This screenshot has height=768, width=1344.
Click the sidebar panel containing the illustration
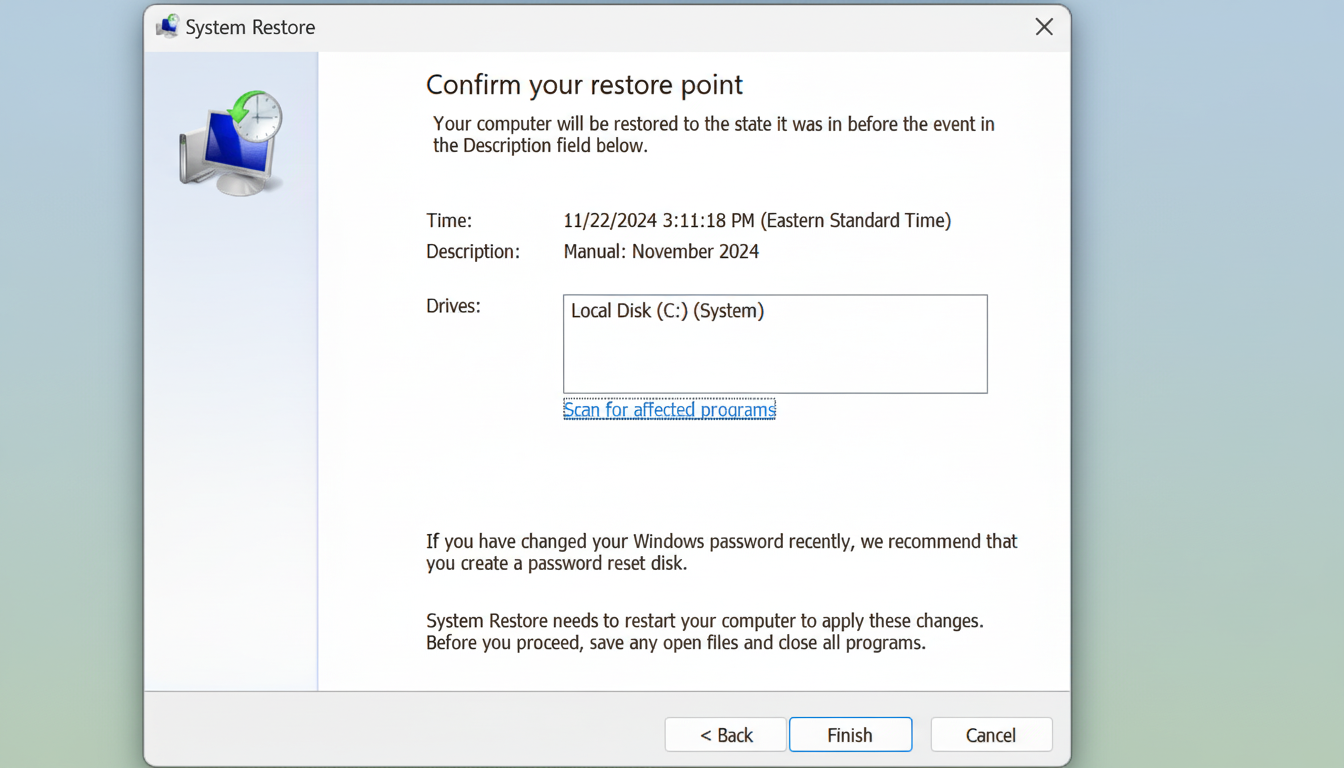coord(230,400)
